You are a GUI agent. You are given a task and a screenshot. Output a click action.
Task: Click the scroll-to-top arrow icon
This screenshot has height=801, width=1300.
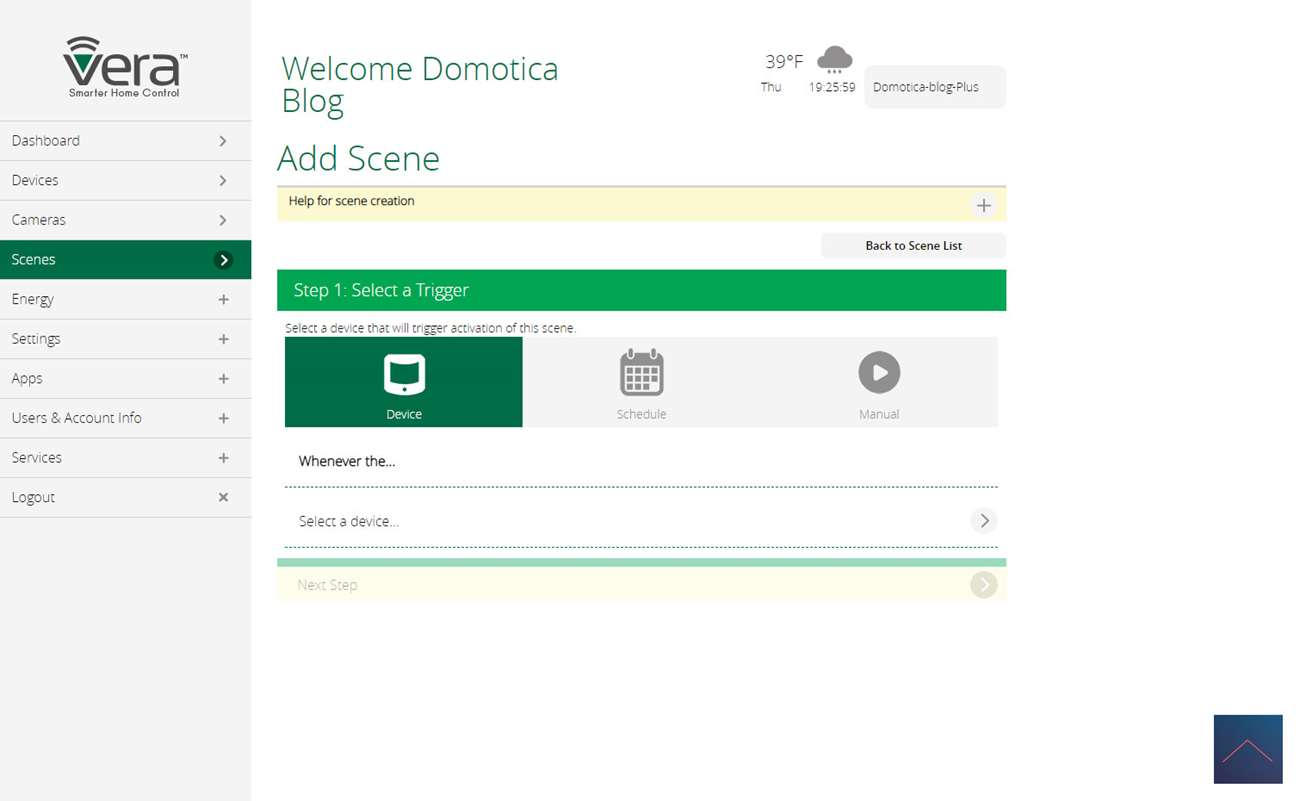click(1247, 749)
